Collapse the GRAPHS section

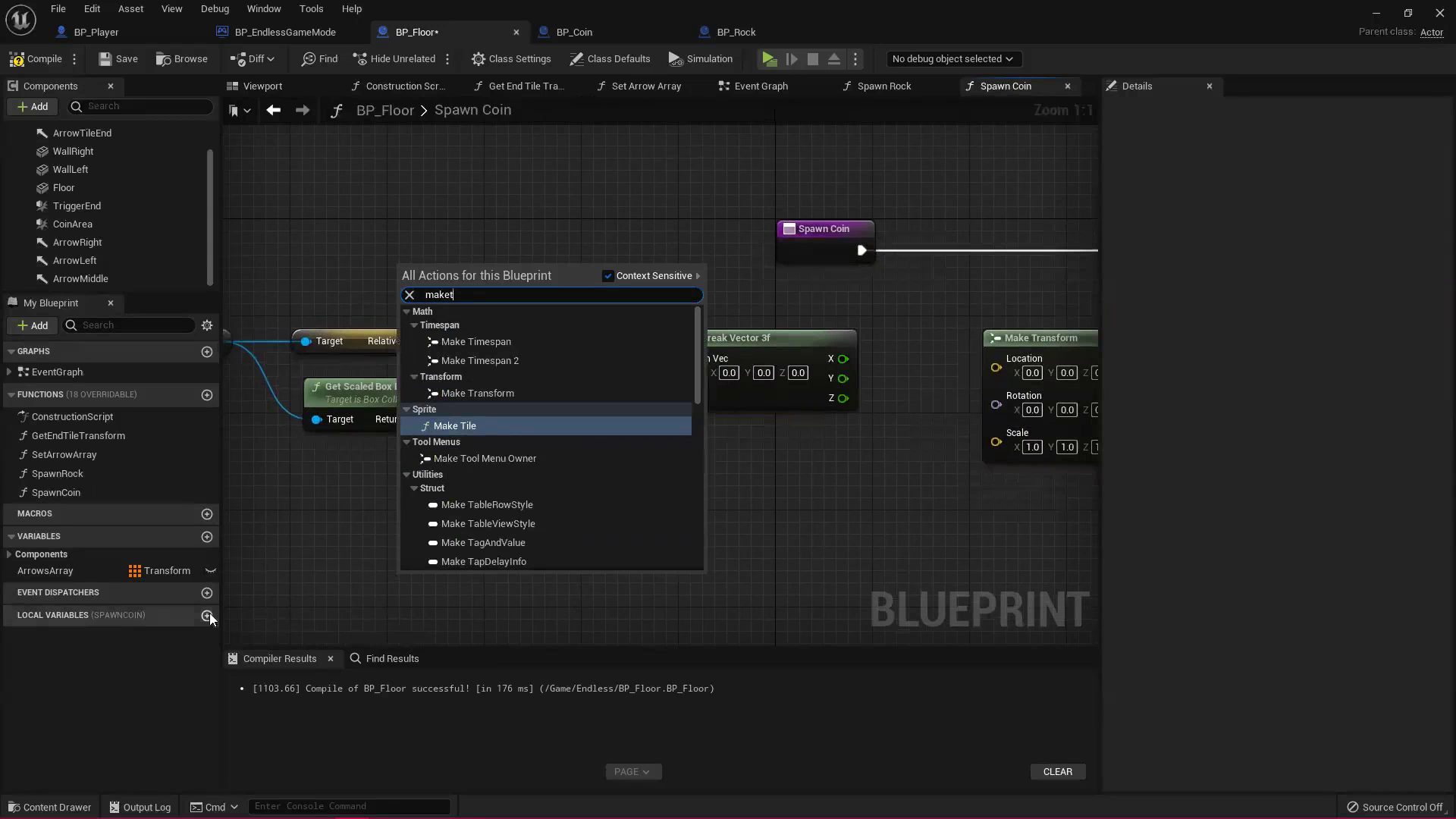(11, 352)
